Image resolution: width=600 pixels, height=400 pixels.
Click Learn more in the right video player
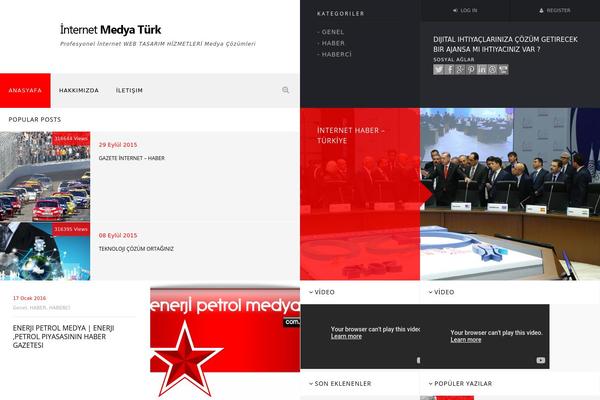tap(466, 340)
